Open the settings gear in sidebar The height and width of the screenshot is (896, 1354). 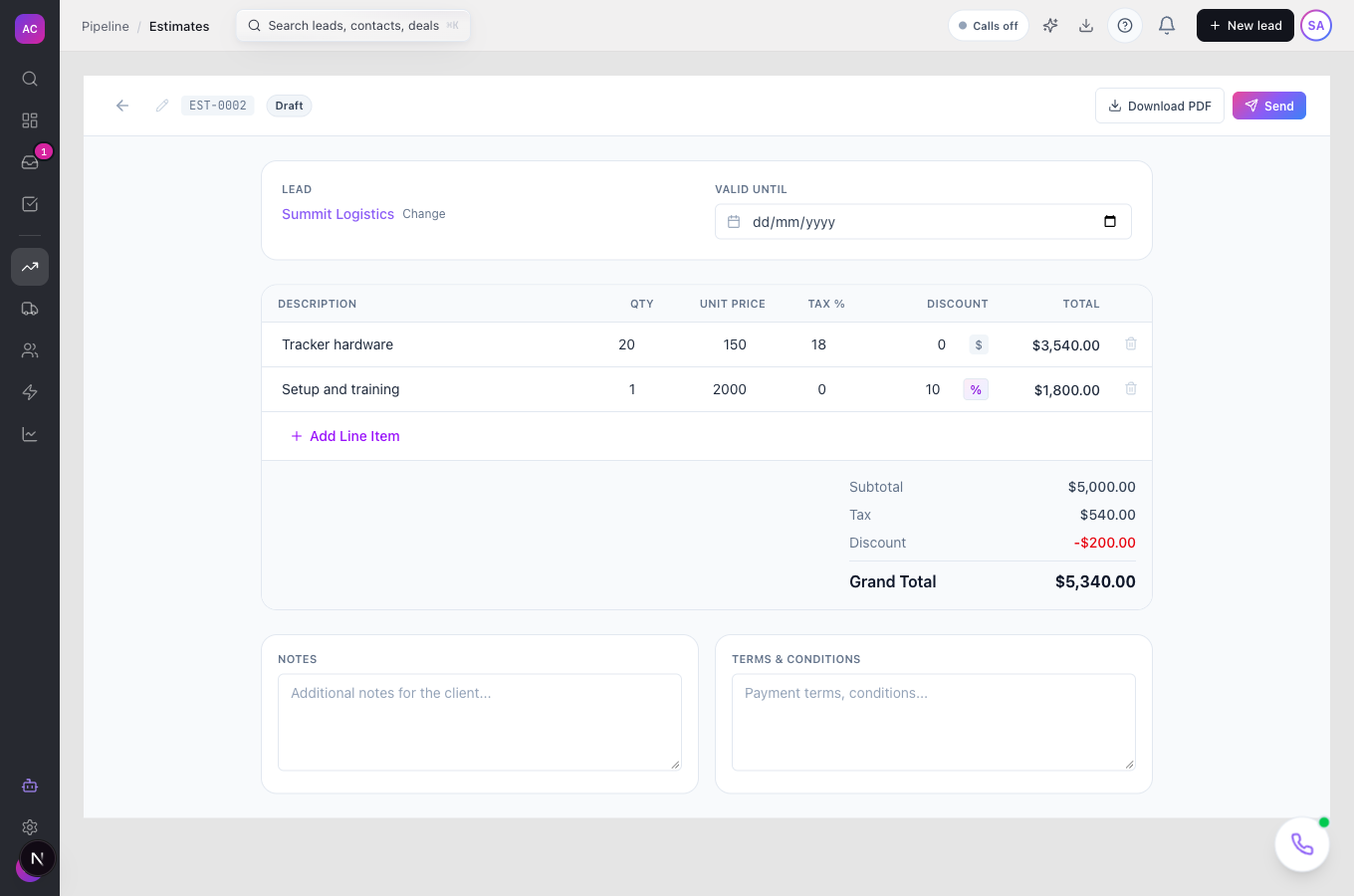tap(30, 827)
